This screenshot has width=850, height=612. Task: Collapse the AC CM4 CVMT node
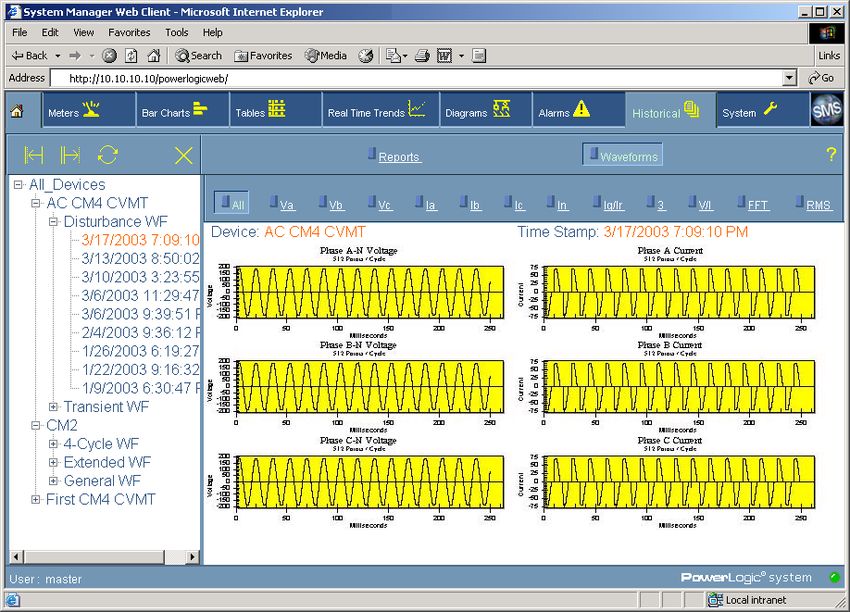[35, 203]
